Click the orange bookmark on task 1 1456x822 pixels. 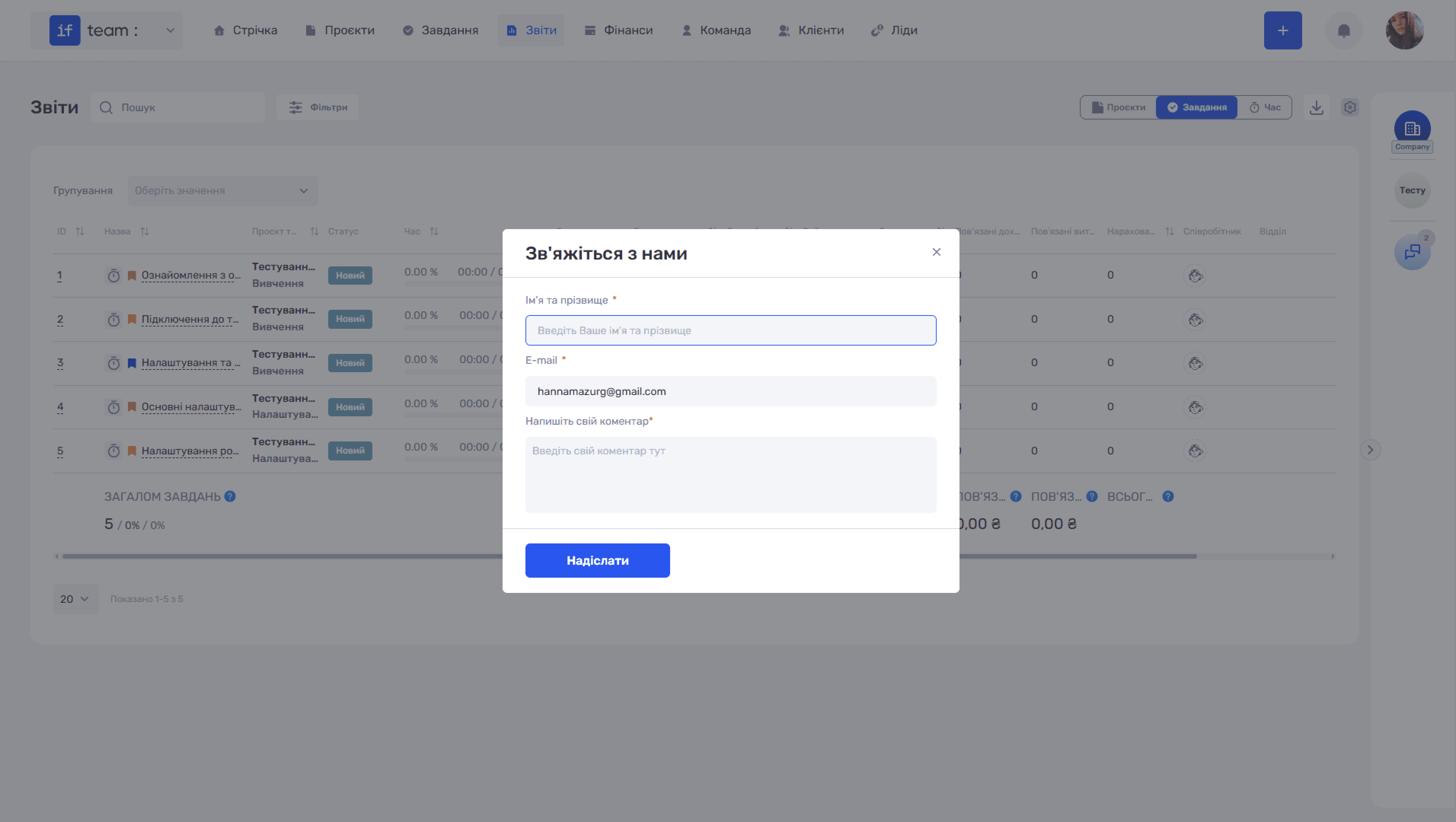point(132,276)
